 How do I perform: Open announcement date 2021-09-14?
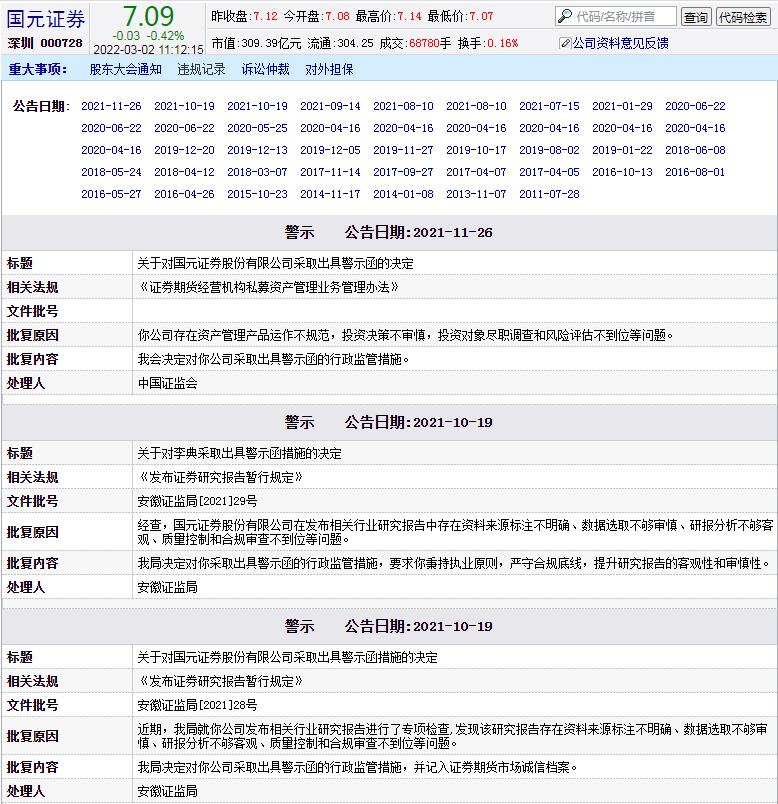point(330,106)
